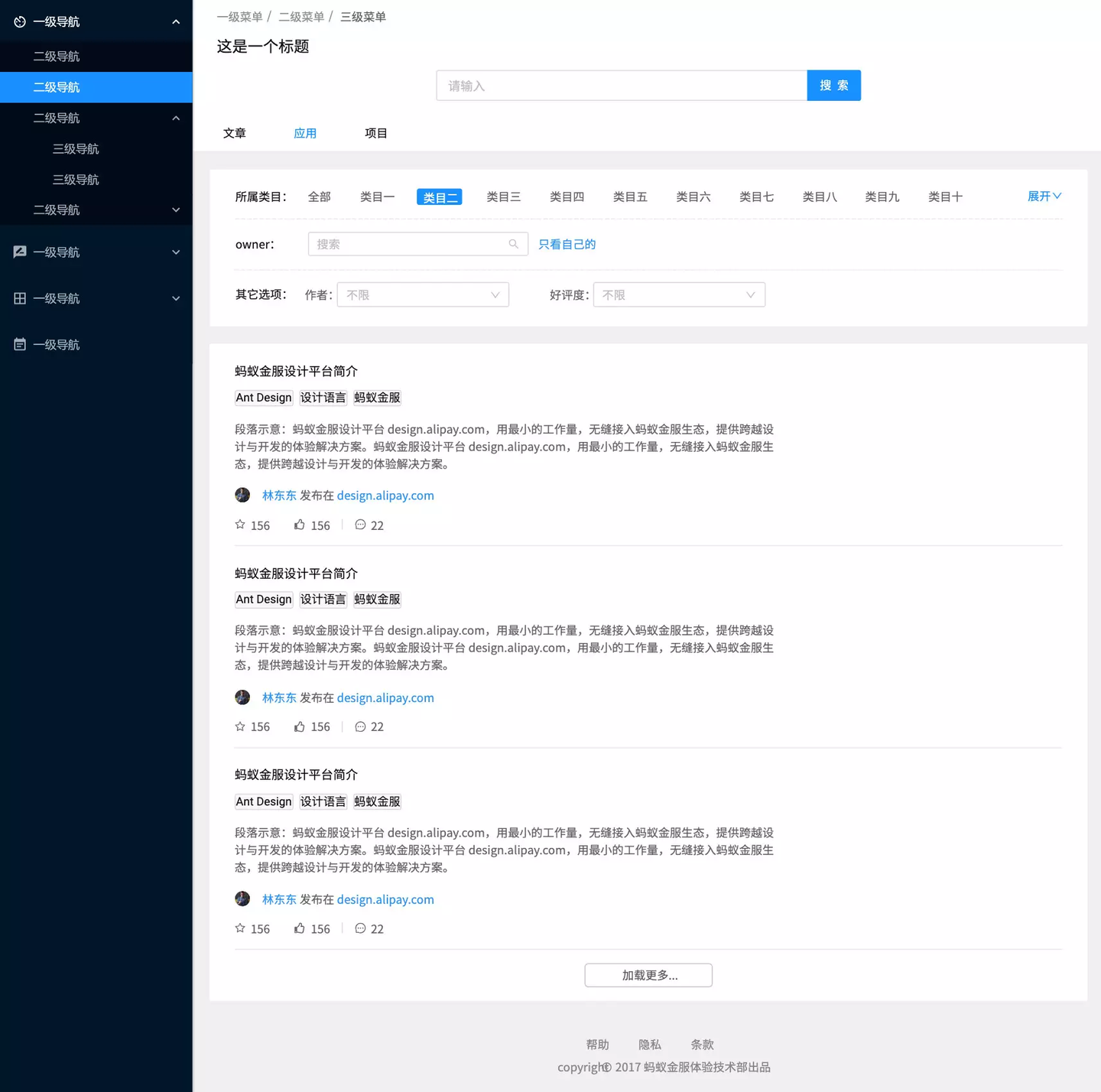Click the message edit icon beside 一级导航
Screen dimensions: 1101x1092
pos(19,252)
